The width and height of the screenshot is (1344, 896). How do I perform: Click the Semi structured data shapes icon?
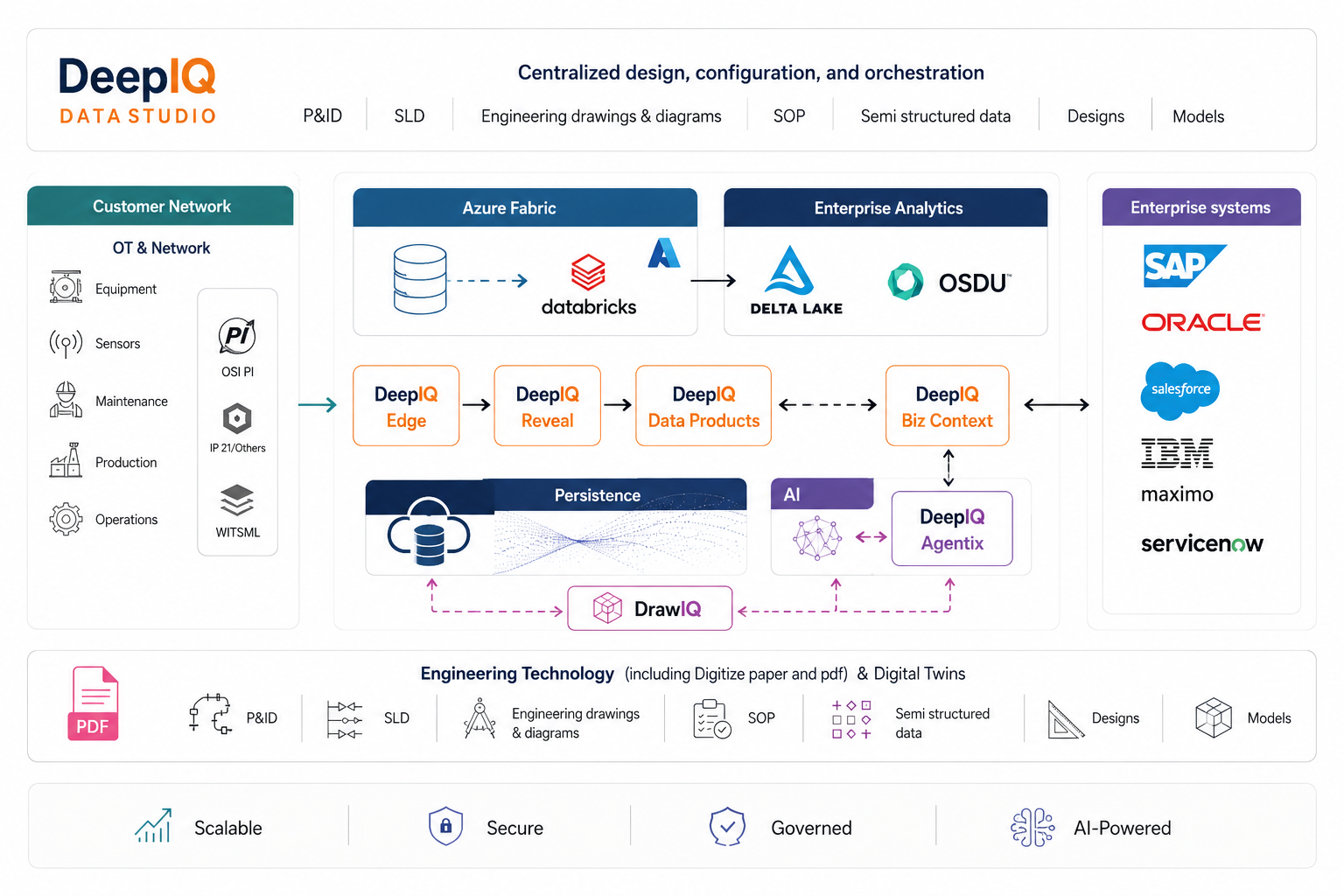click(851, 719)
